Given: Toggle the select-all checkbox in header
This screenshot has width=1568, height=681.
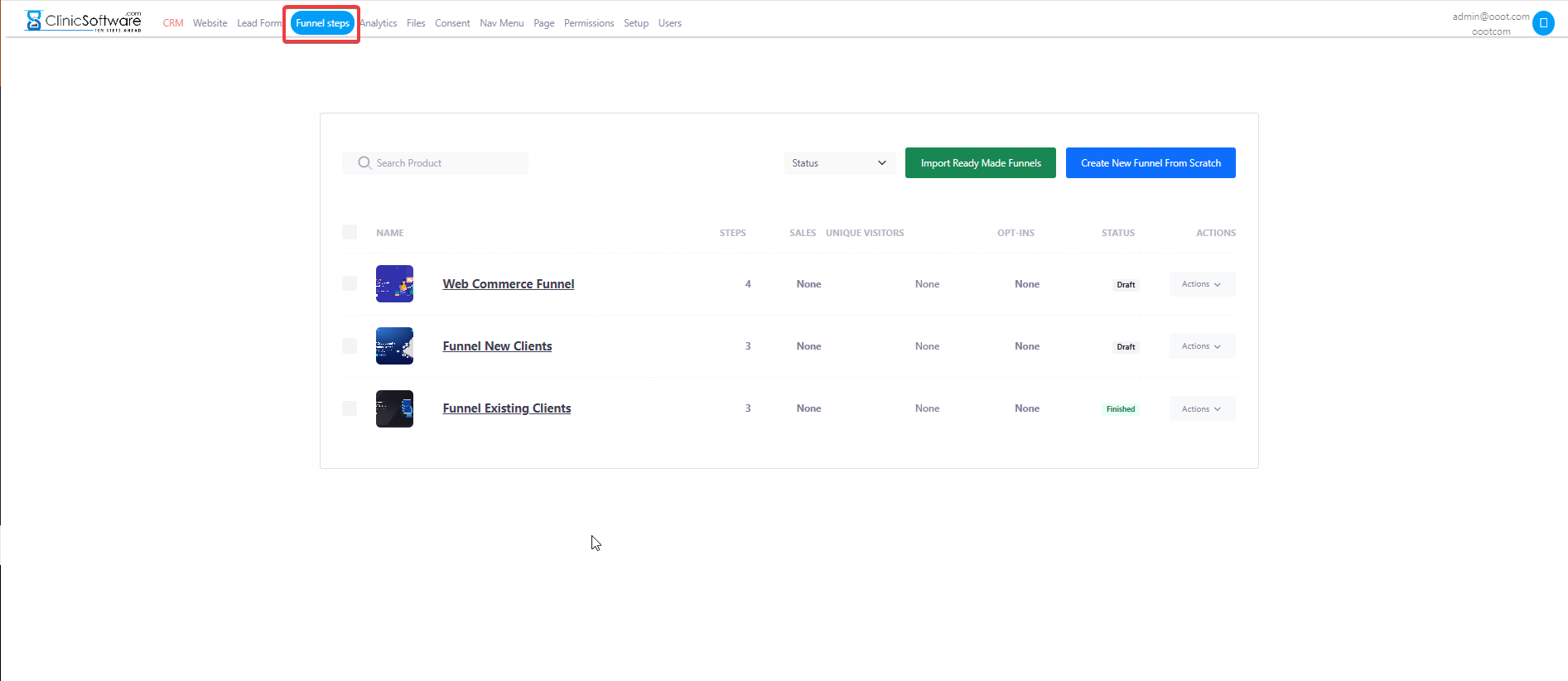Looking at the screenshot, I should pyautogui.click(x=350, y=232).
